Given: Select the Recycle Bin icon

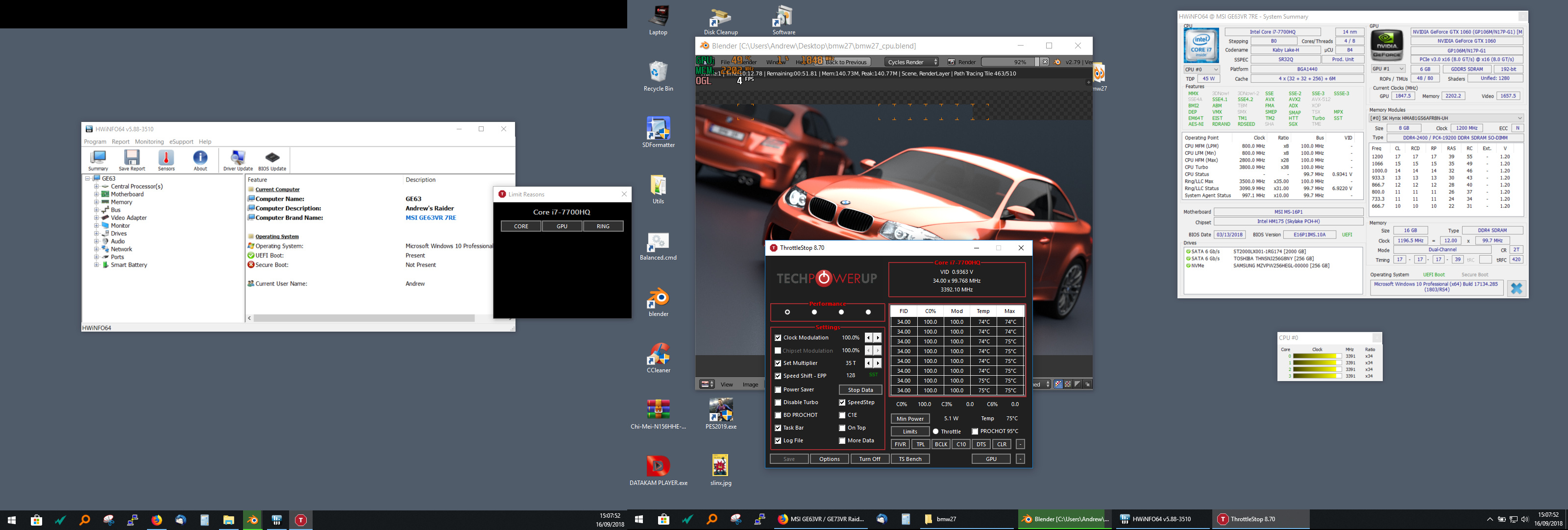Looking at the screenshot, I should click(x=659, y=76).
